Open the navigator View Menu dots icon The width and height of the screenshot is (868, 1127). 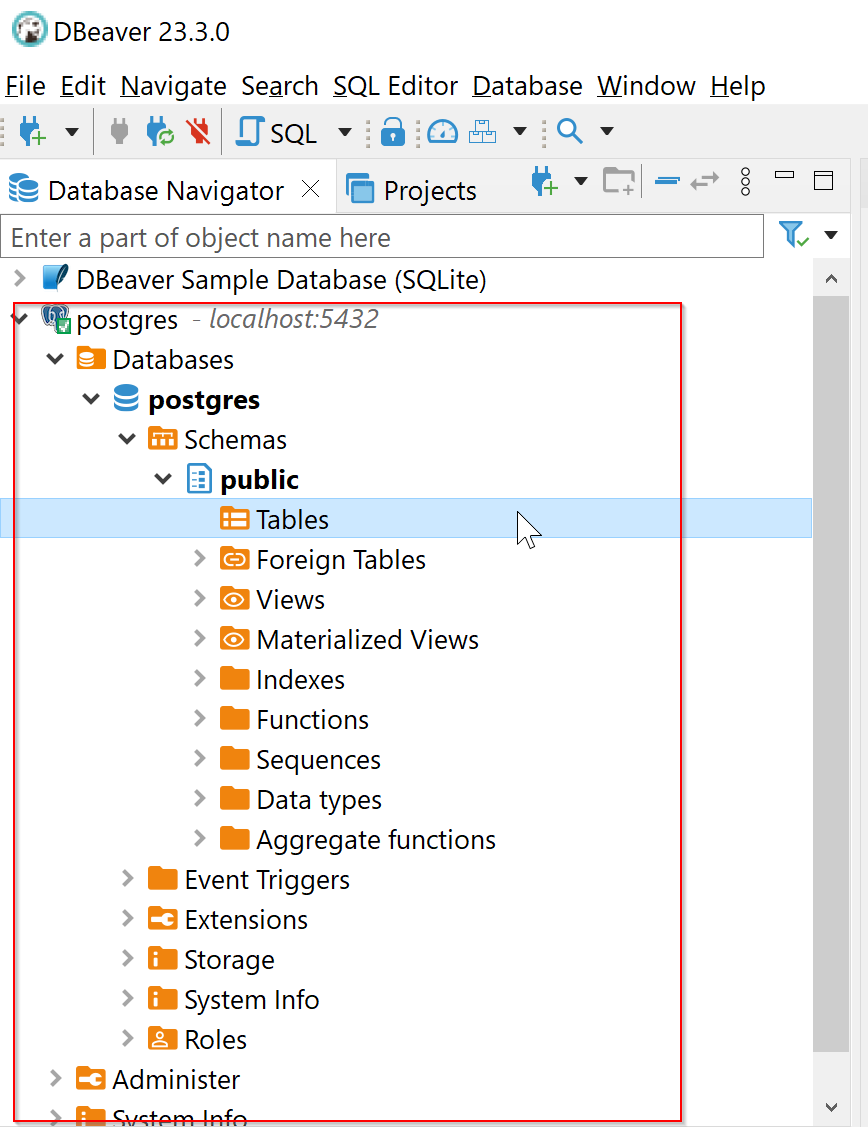[x=745, y=182]
